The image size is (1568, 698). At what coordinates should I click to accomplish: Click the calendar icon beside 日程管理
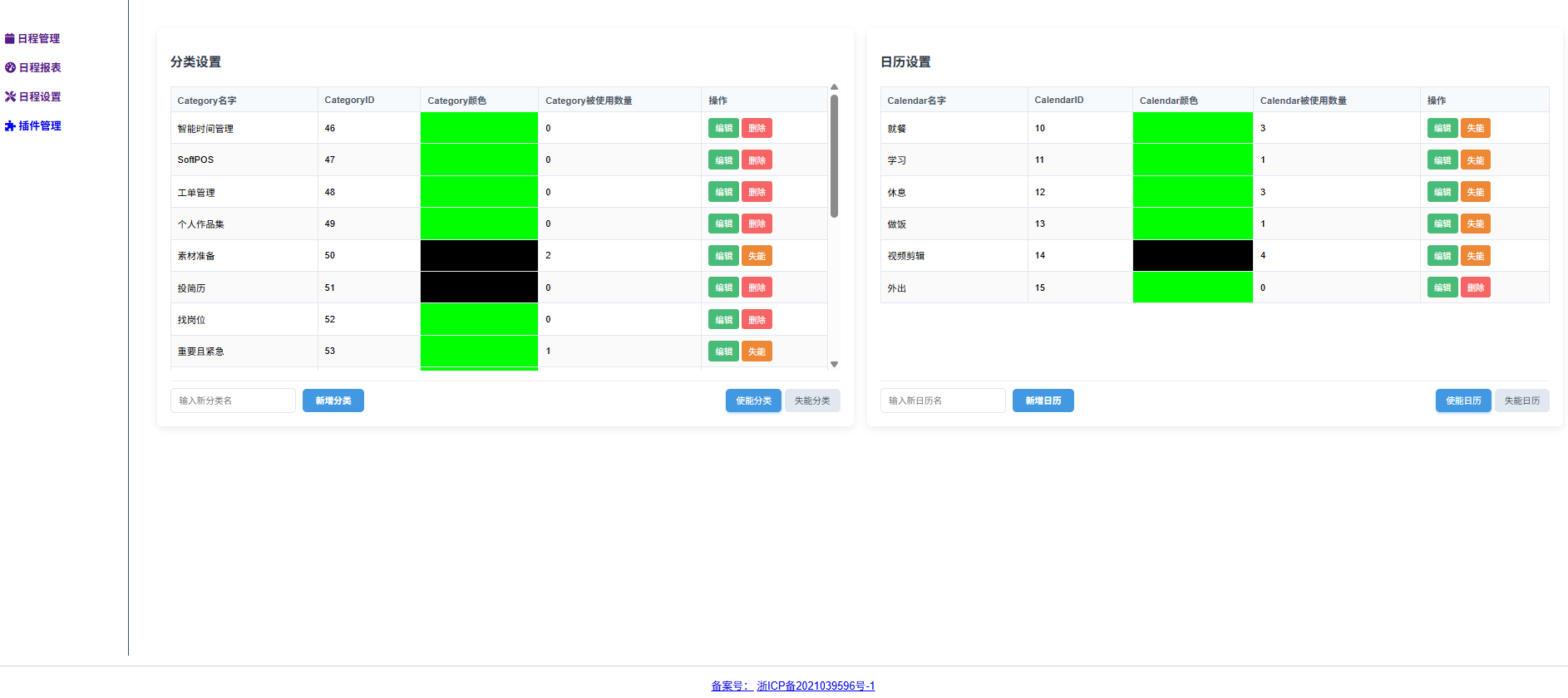pos(10,38)
